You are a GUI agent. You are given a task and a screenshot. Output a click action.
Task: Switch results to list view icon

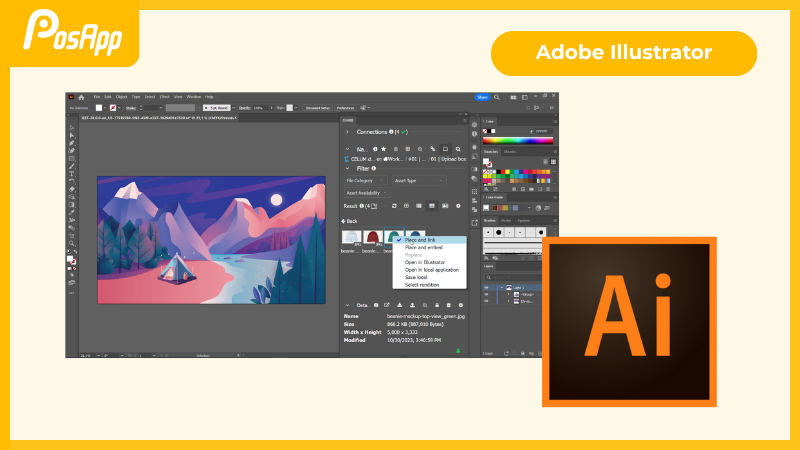419,206
